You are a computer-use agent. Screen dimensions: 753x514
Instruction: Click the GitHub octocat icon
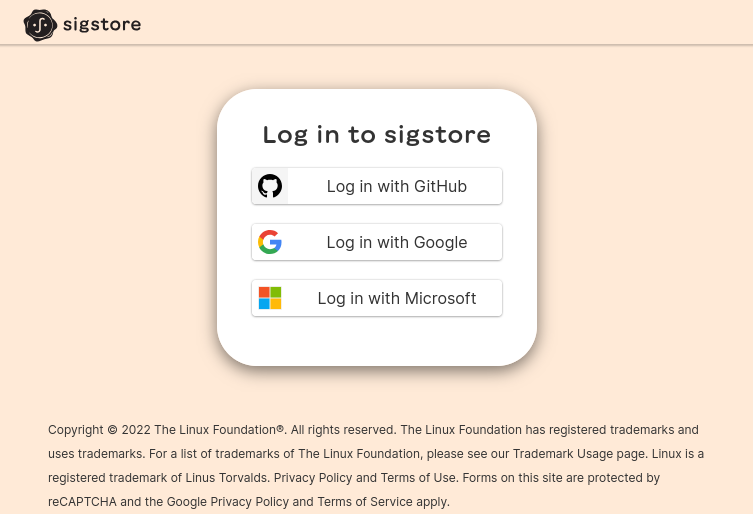click(270, 186)
